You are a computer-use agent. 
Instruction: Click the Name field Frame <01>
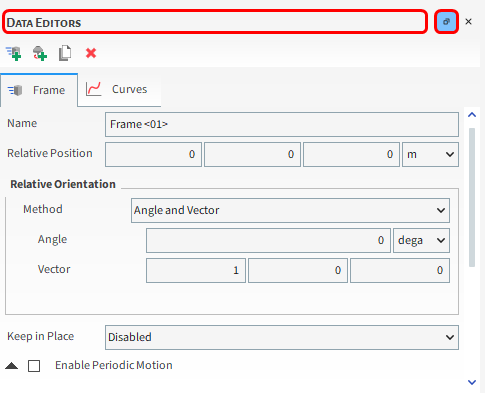(x=282, y=124)
